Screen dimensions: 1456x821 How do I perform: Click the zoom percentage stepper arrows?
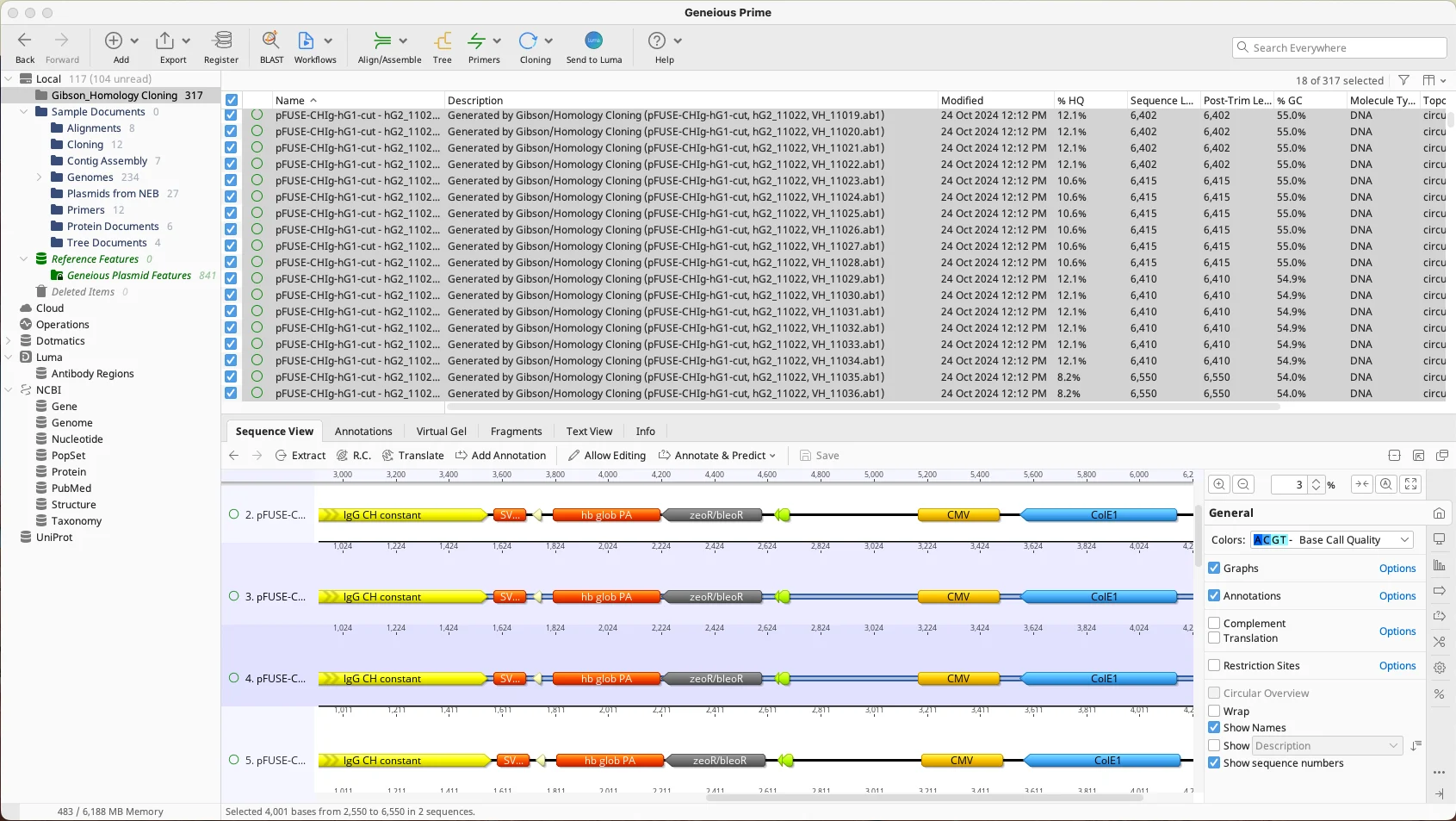[1316, 485]
